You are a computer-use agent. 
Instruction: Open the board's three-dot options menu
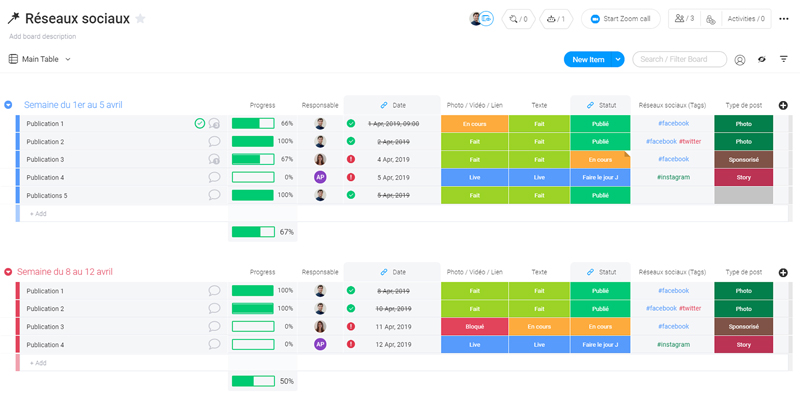pos(784,19)
